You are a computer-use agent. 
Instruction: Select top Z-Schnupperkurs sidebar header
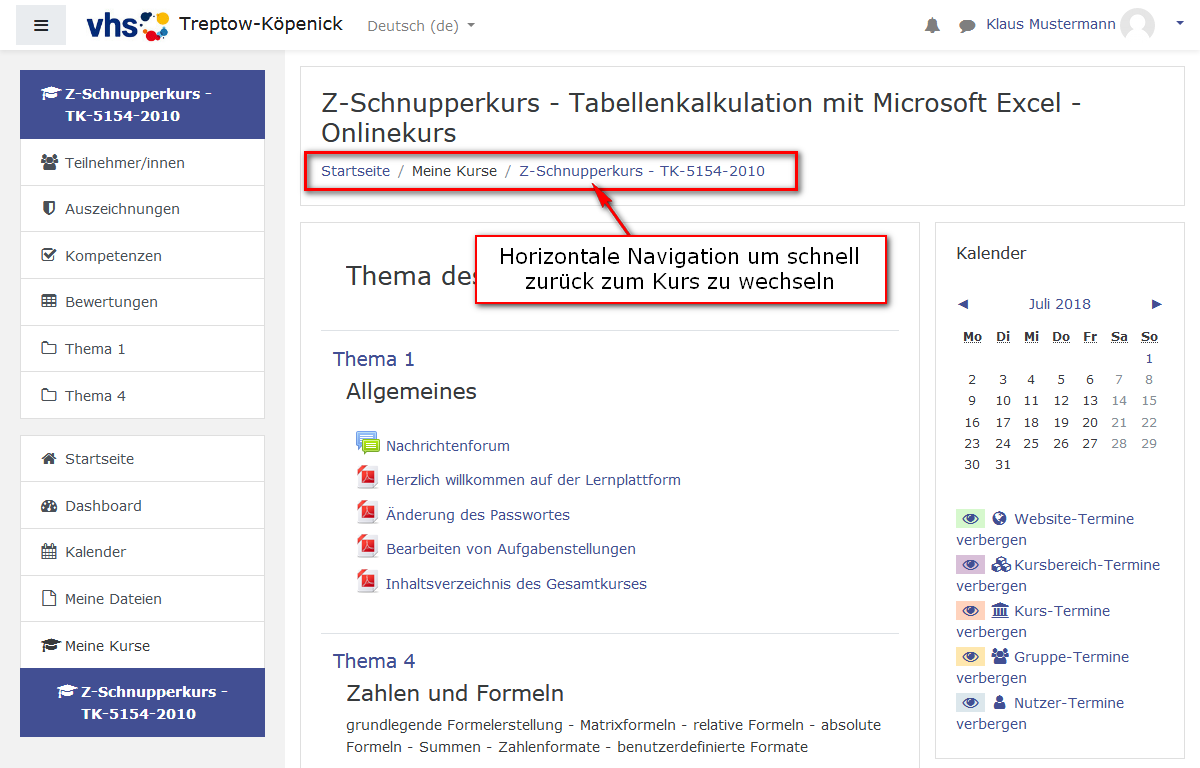[142, 104]
